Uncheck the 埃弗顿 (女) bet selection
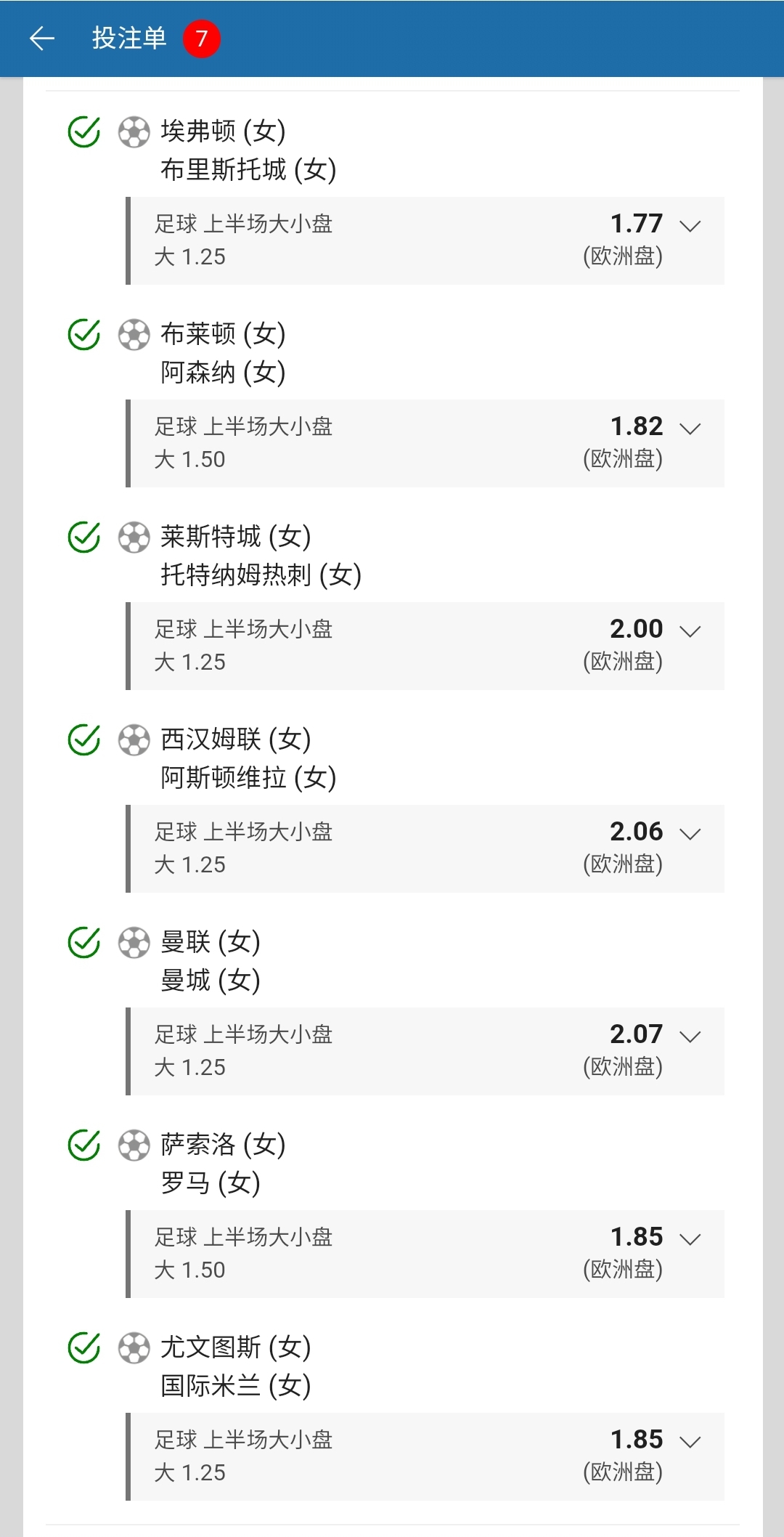The width and height of the screenshot is (784, 1537). 84,132
